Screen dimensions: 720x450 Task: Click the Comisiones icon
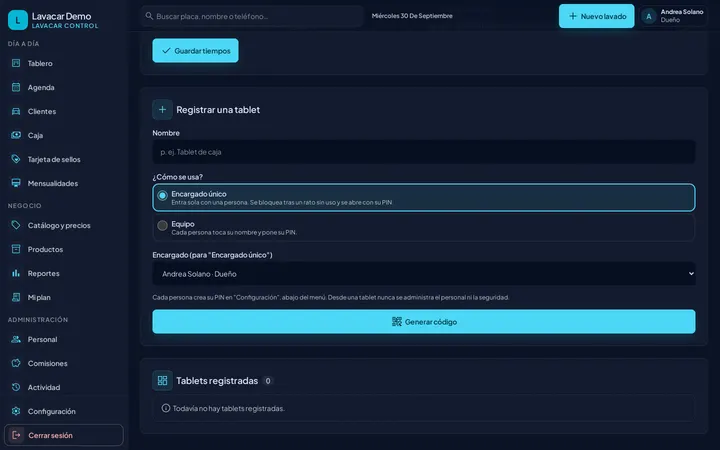16,363
